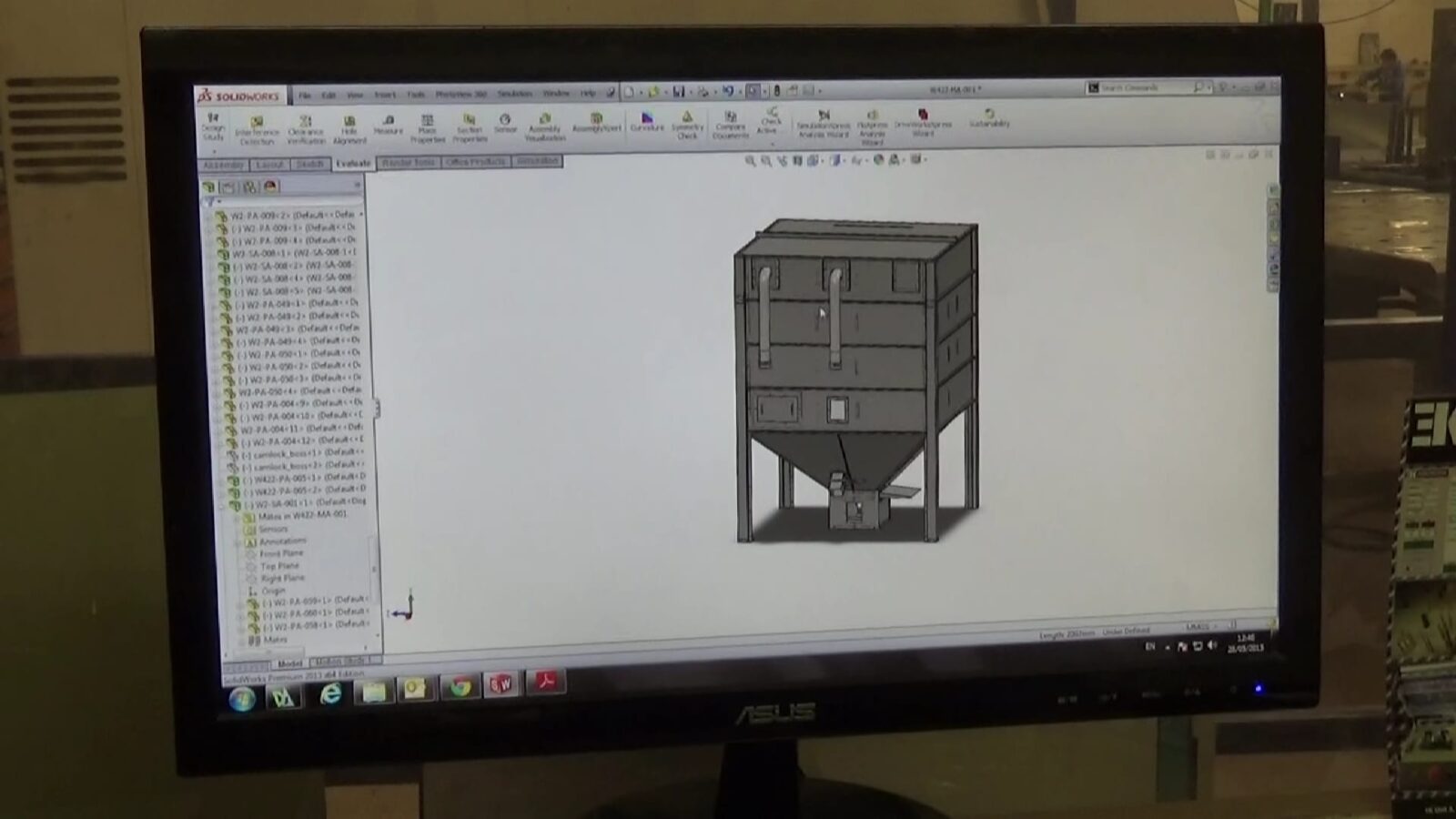
Task: Launch Hole Alignment check
Action: point(349,130)
